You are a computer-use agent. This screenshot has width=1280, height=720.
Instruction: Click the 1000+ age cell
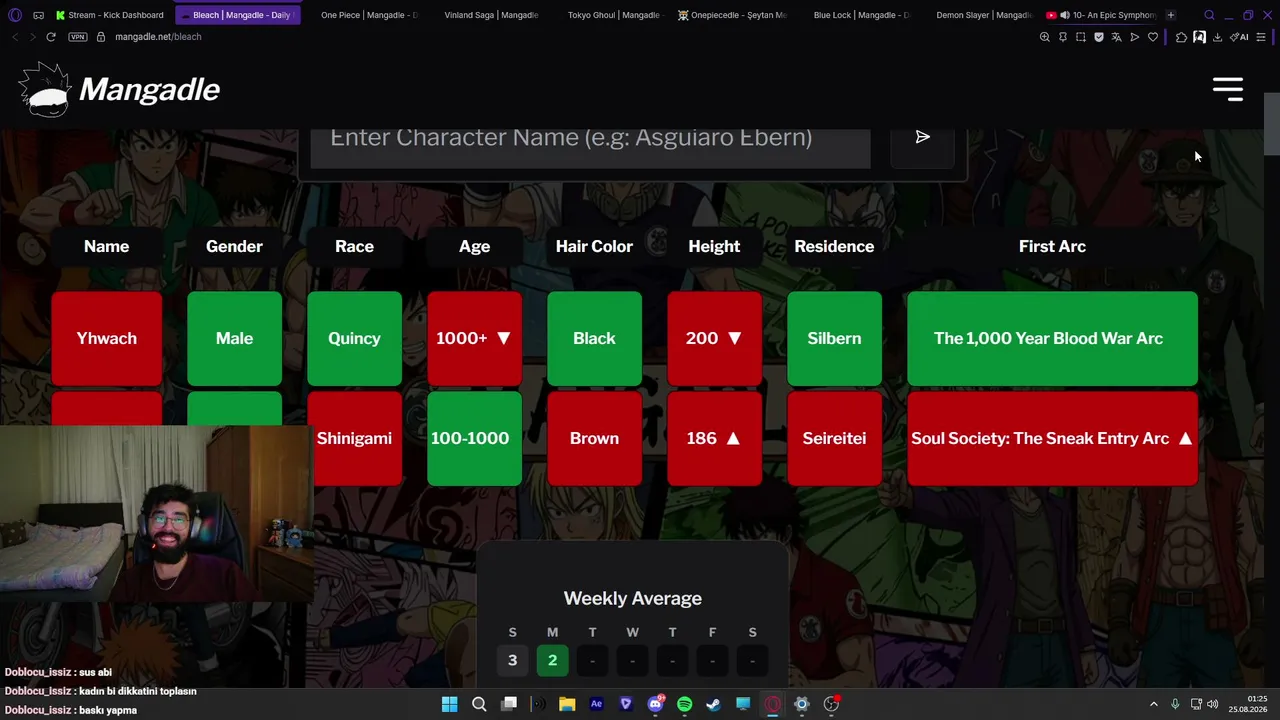click(474, 338)
